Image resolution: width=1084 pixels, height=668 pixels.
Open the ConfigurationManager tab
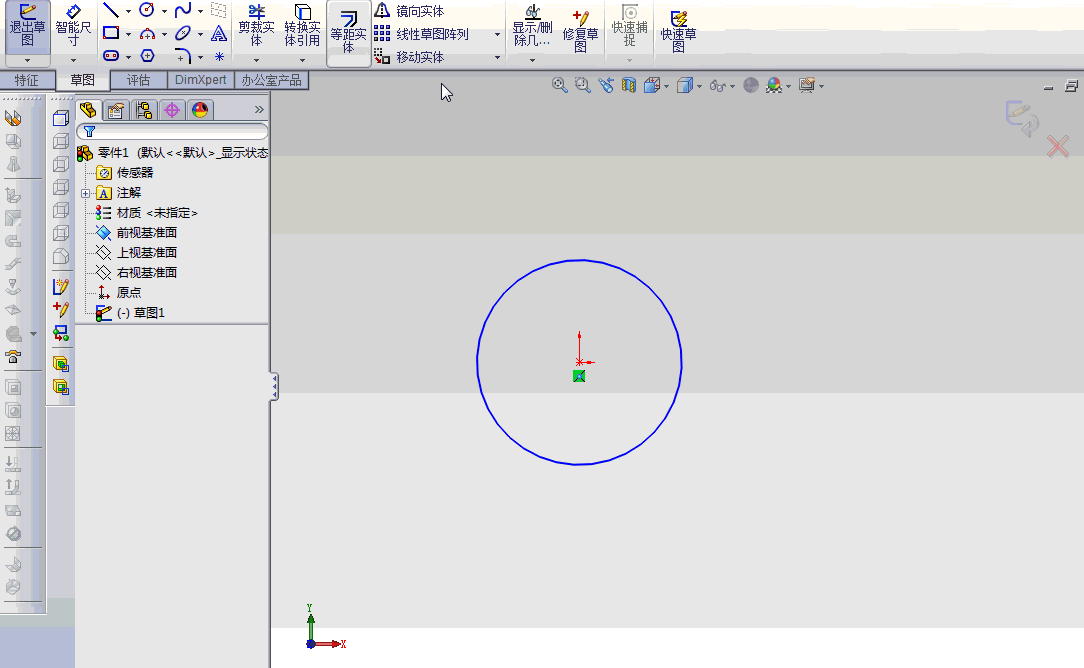144,110
